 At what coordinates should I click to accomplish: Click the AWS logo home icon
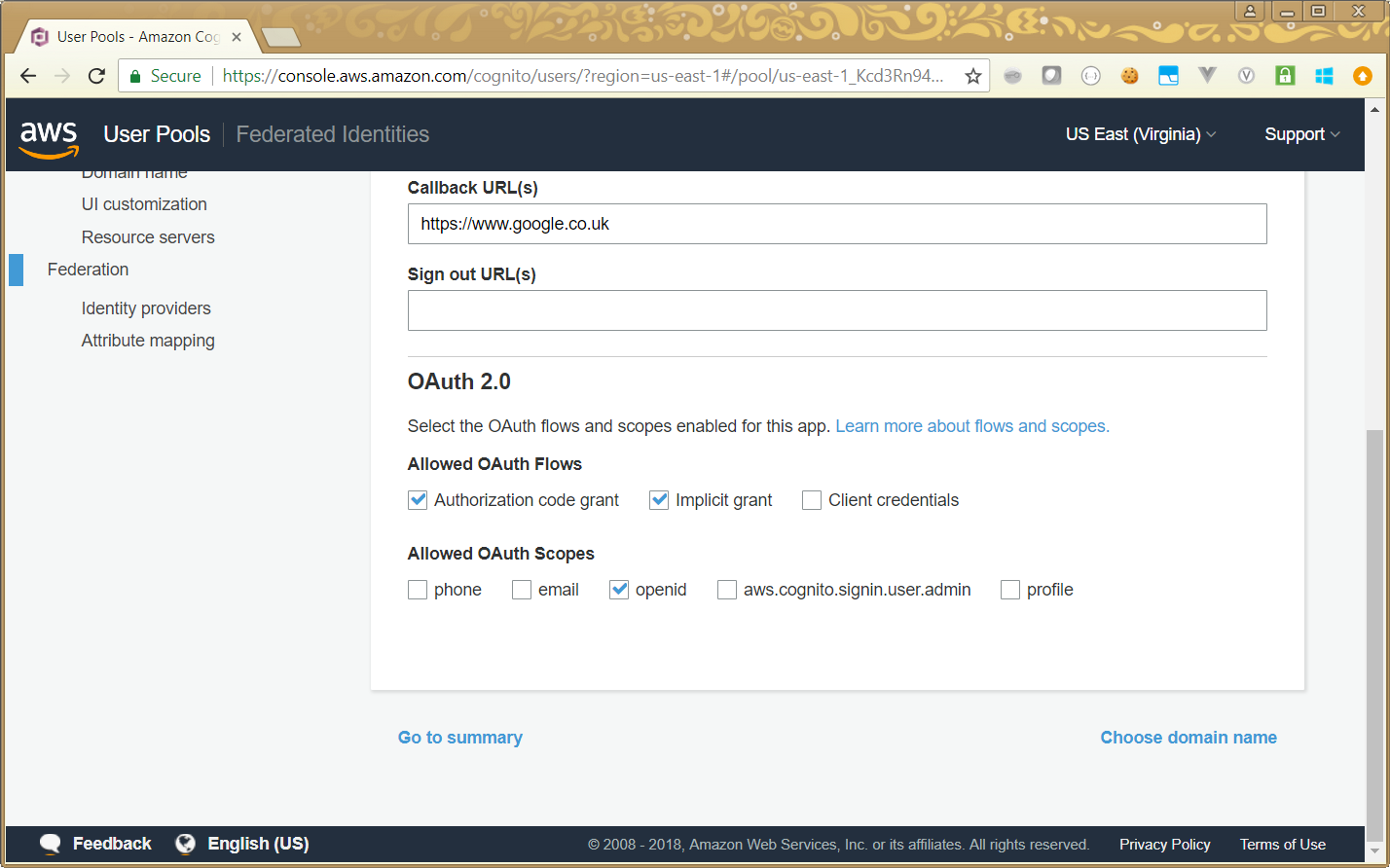click(x=49, y=136)
